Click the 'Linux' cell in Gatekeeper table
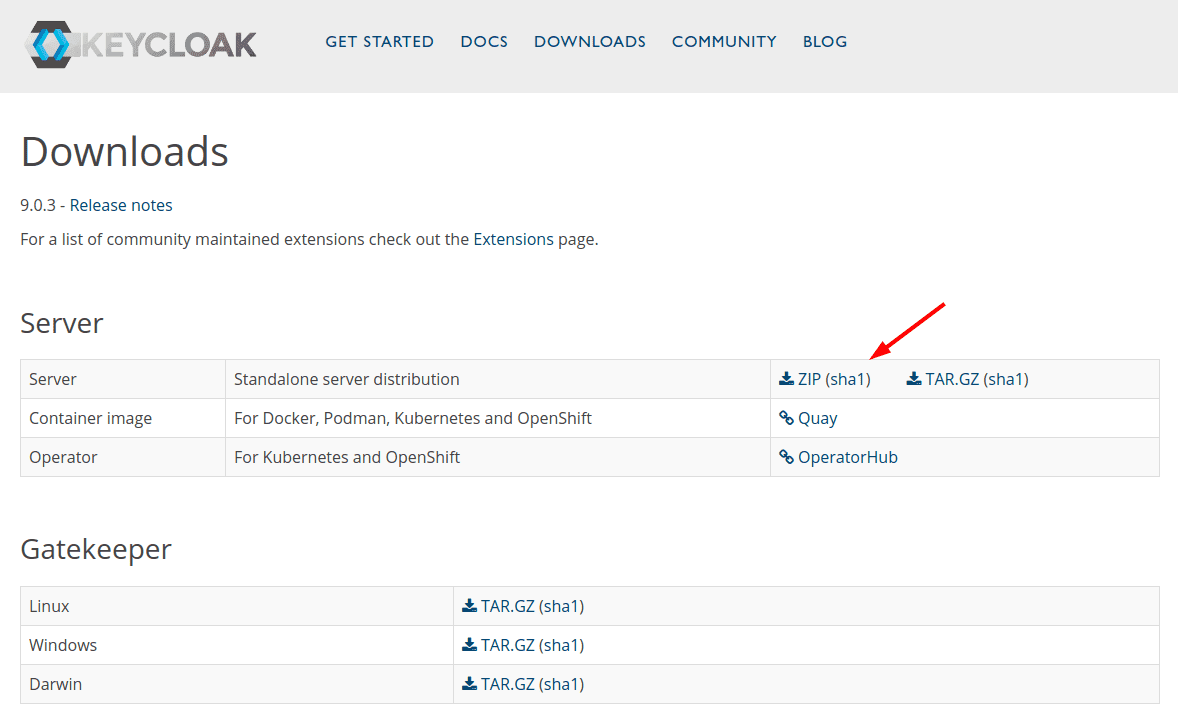The width and height of the screenshot is (1178, 717). [x=237, y=606]
